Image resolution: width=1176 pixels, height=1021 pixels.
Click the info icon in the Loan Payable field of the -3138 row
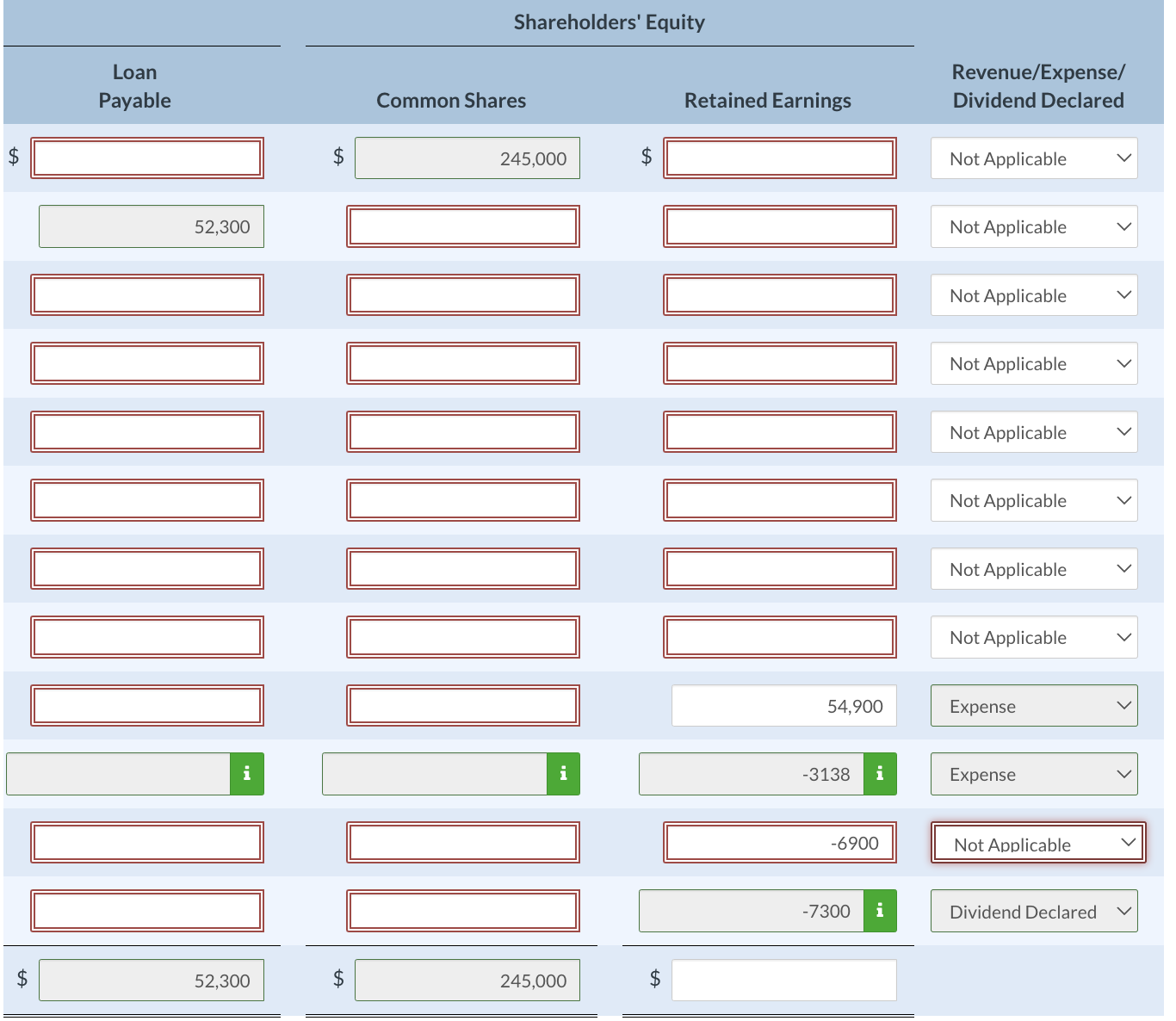(x=247, y=774)
